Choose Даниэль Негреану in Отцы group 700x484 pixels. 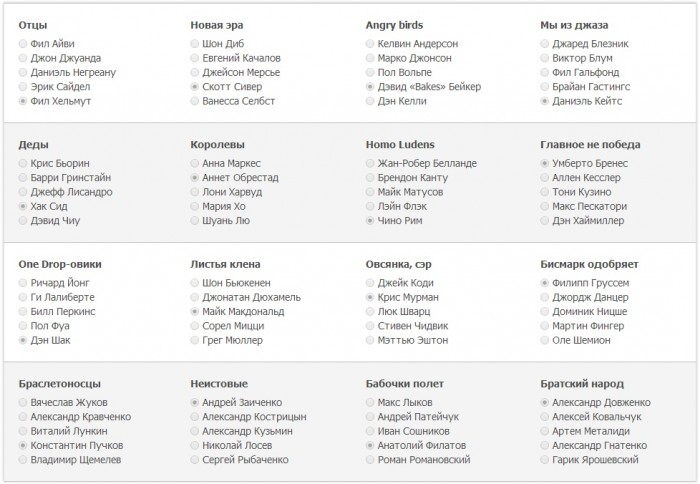click(23, 72)
